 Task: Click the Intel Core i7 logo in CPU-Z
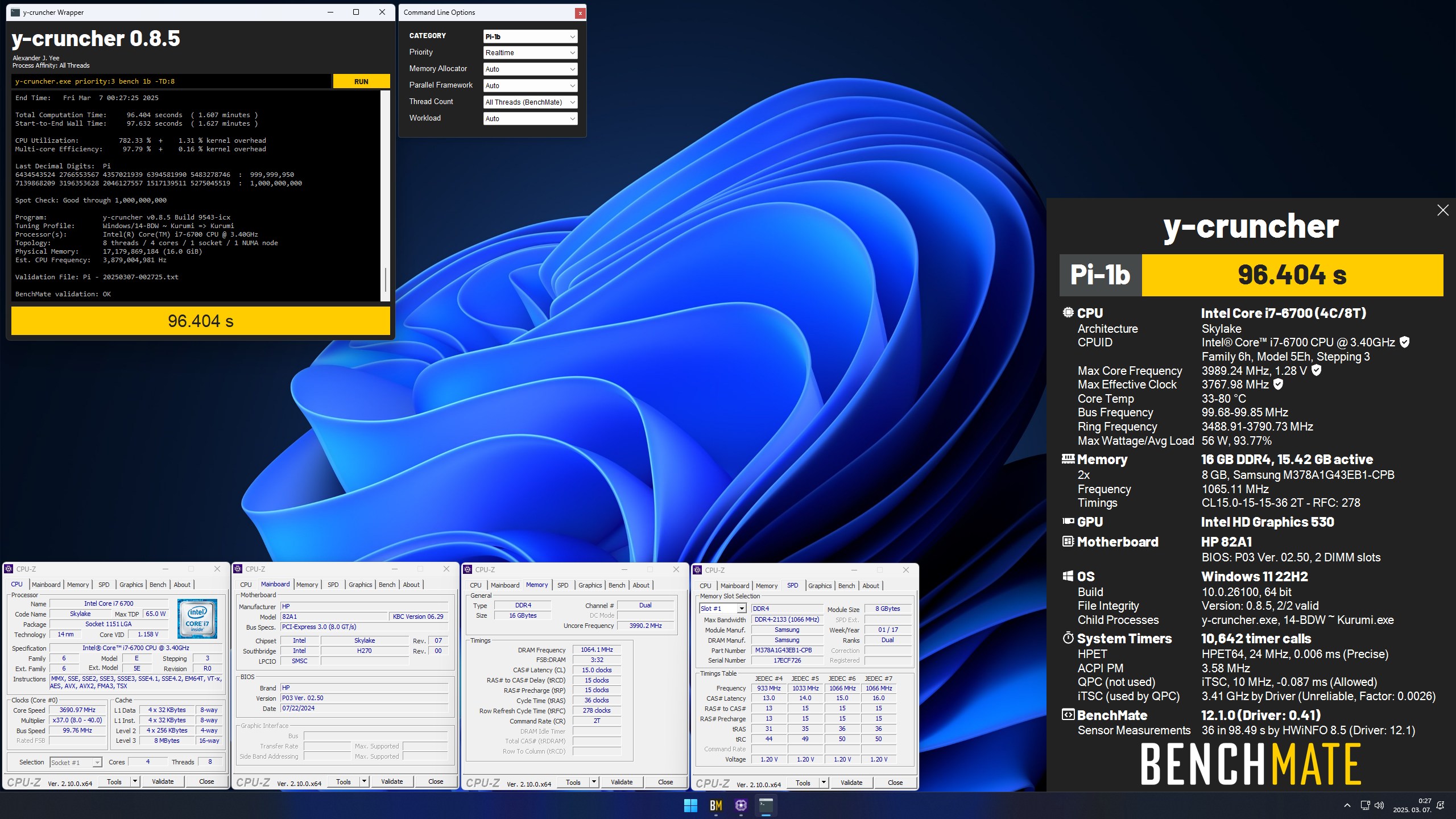point(197,618)
